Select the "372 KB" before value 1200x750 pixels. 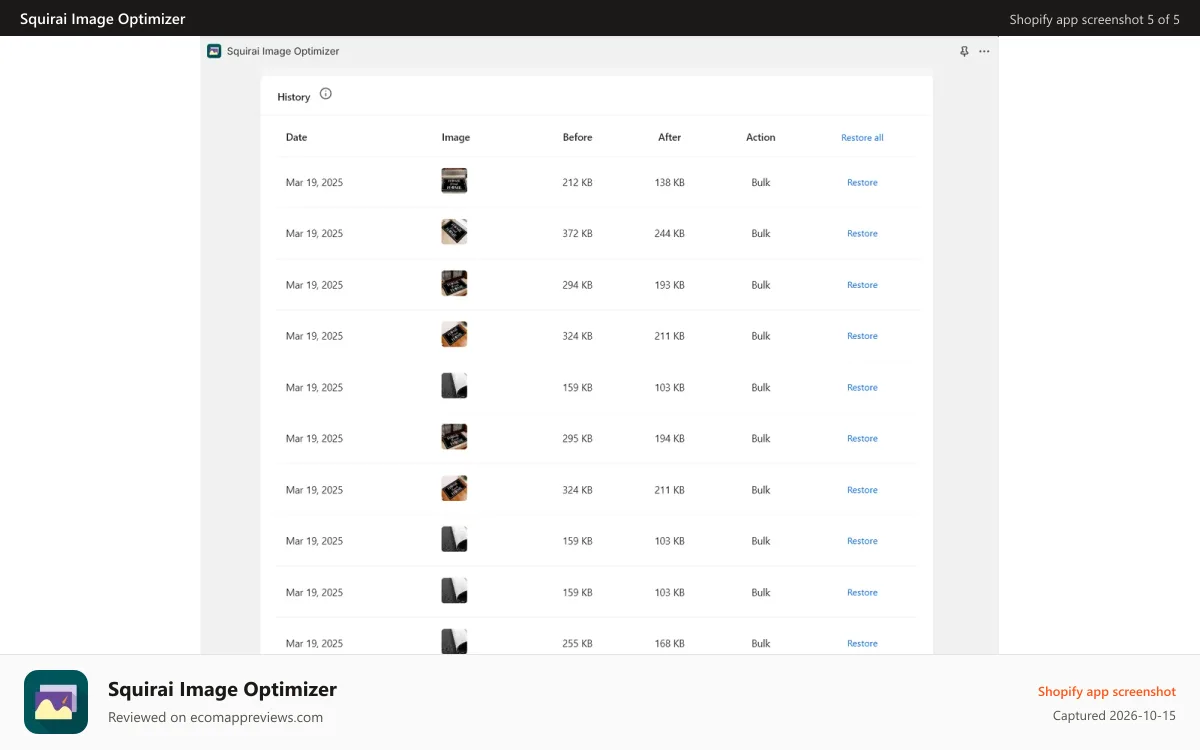point(577,234)
